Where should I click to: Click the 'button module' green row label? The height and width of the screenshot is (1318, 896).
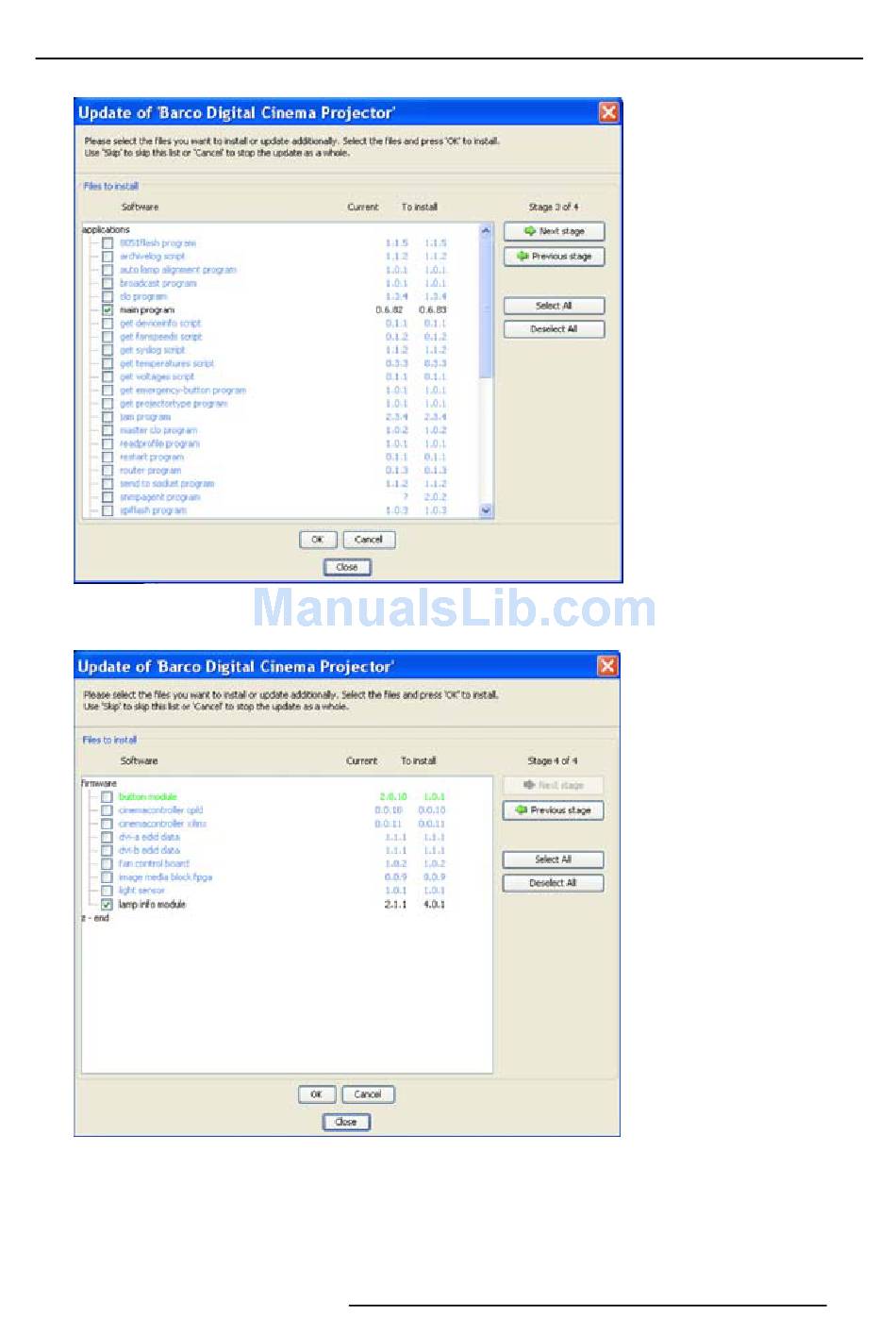(x=148, y=797)
